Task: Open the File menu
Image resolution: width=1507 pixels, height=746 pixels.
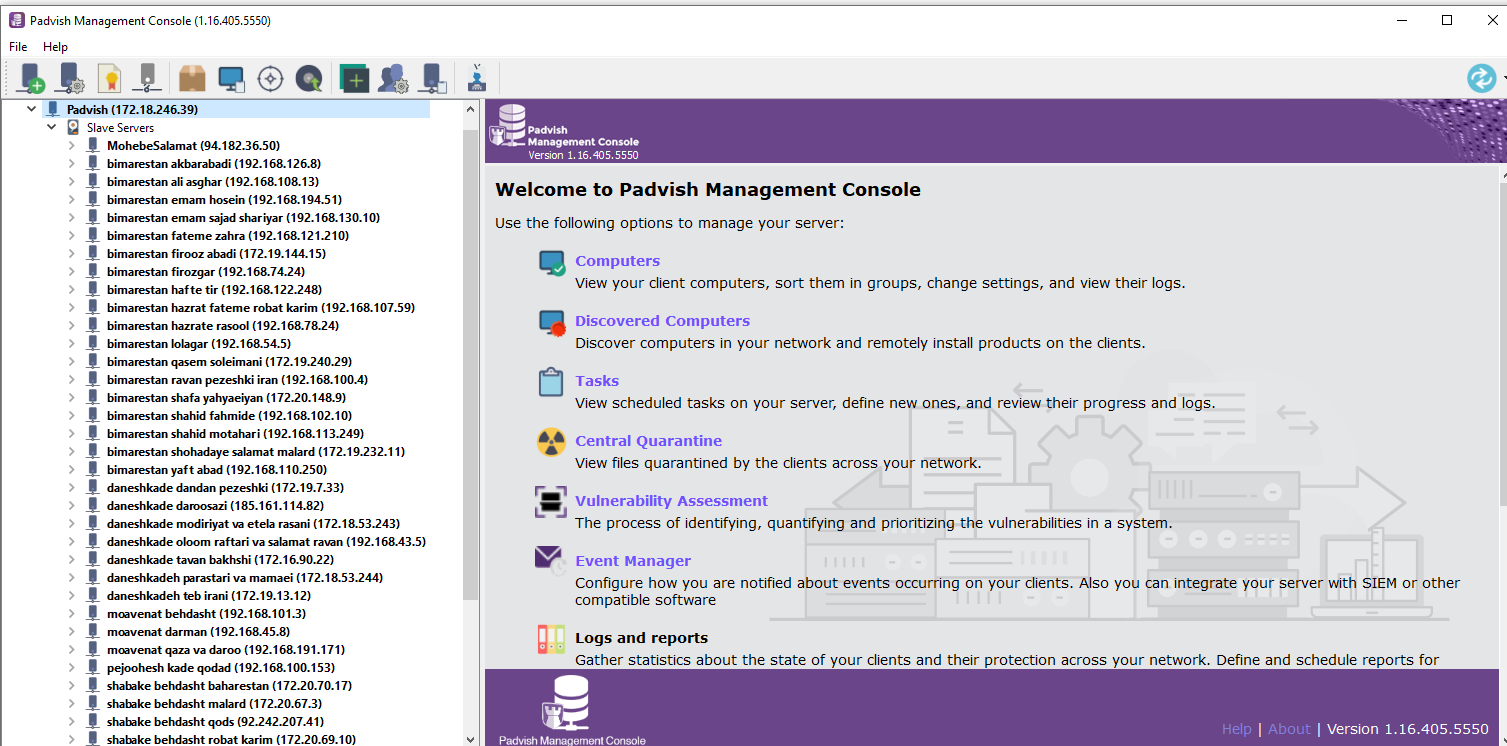Action: click(x=18, y=47)
